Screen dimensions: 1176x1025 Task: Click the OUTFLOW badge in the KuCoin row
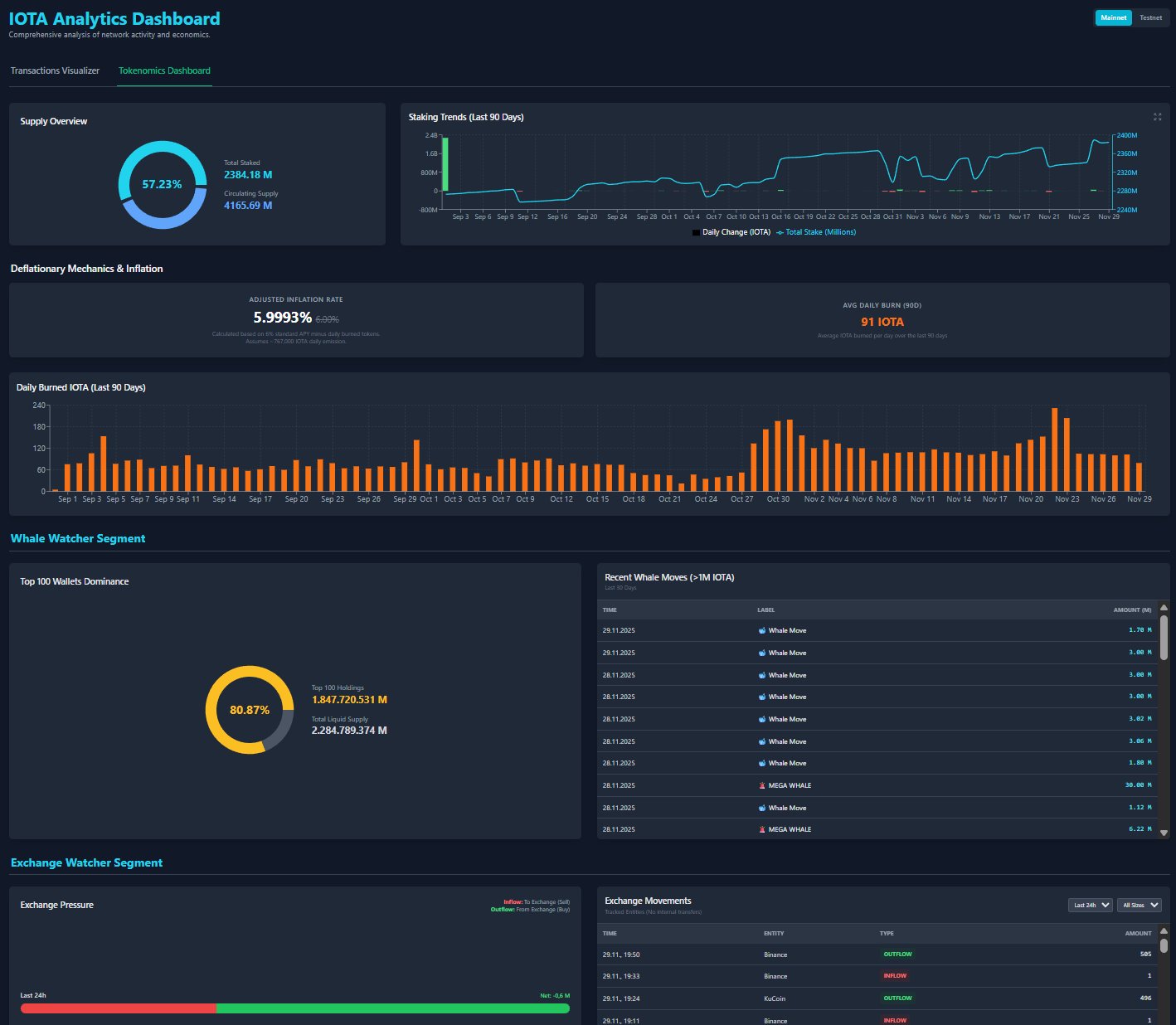pos(897,998)
